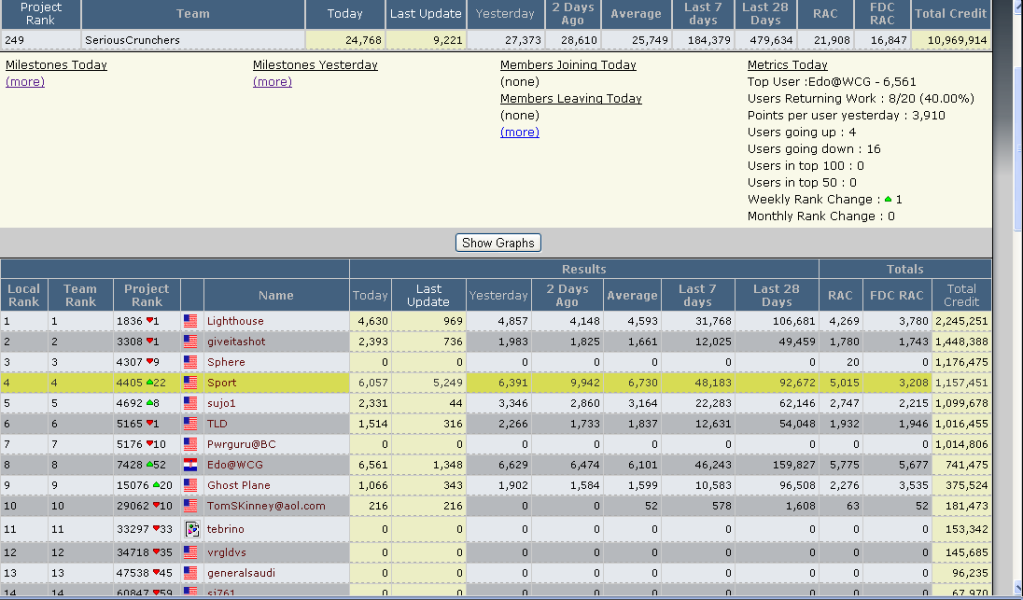The height and width of the screenshot is (600, 1023).
Task: Click the flag icon beside Ghost Plane
Action: (190, 486)
